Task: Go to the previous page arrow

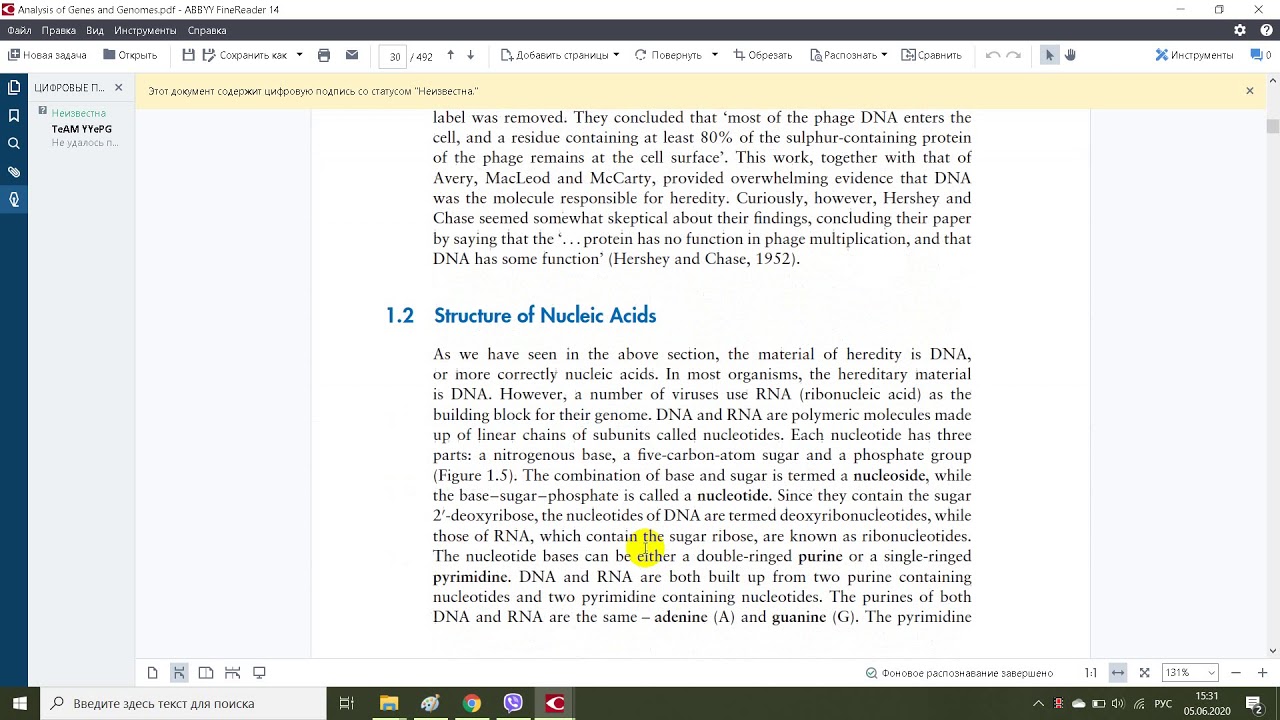Action: pyautogui.click(x=450, y=55)
